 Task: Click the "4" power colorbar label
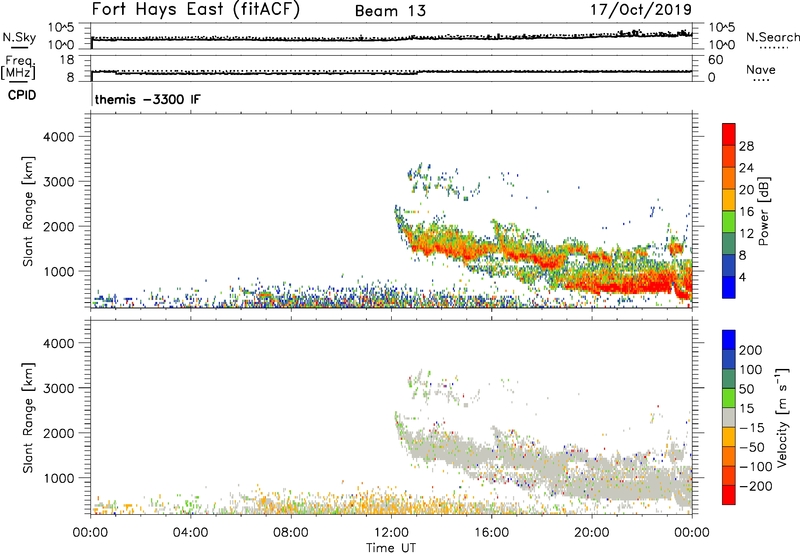pos(742,277)
